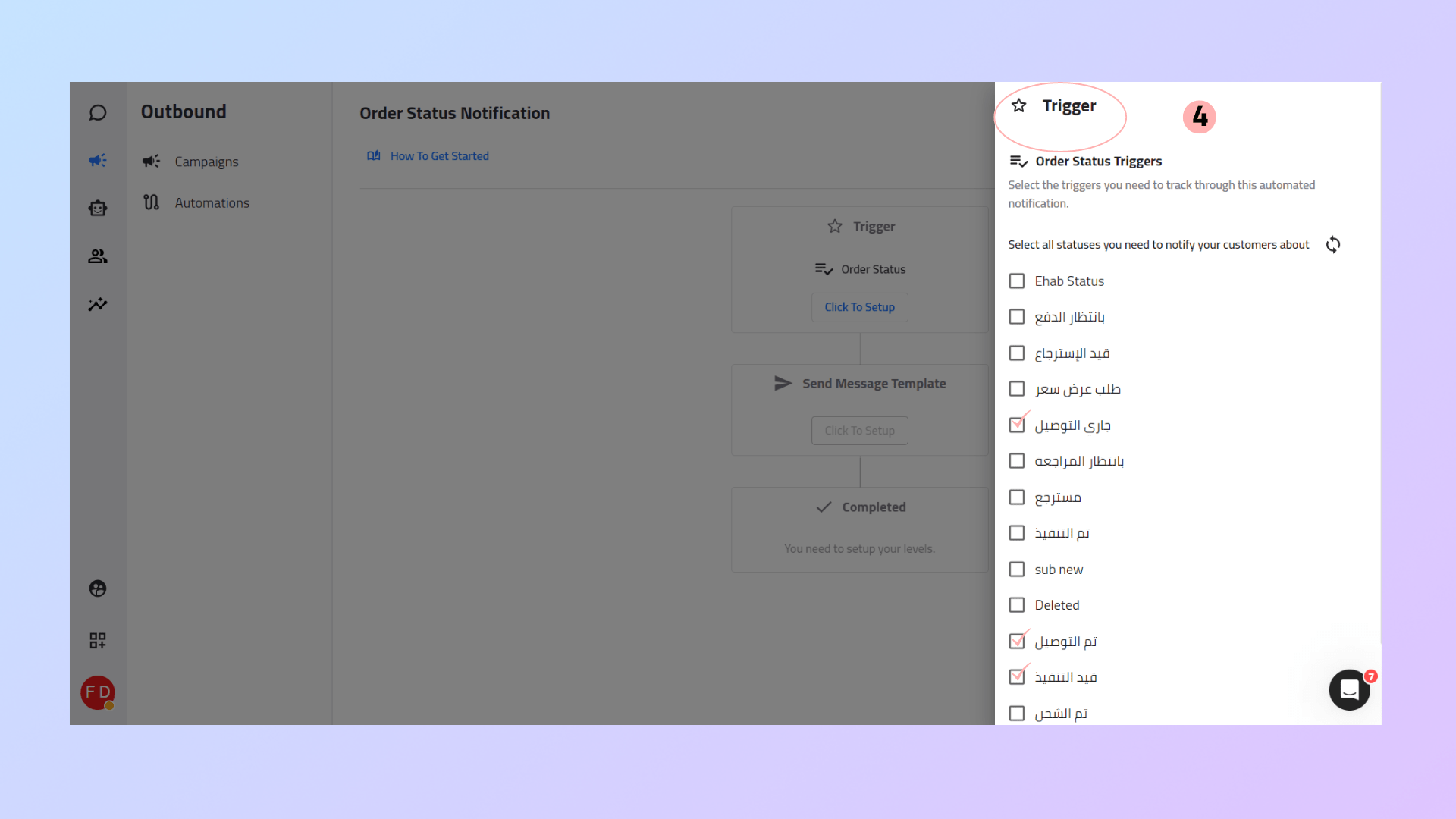This screenshot has width=1456, height=819.
Task: Open the live chat support bubble
Action: (x=1349, y=689)
